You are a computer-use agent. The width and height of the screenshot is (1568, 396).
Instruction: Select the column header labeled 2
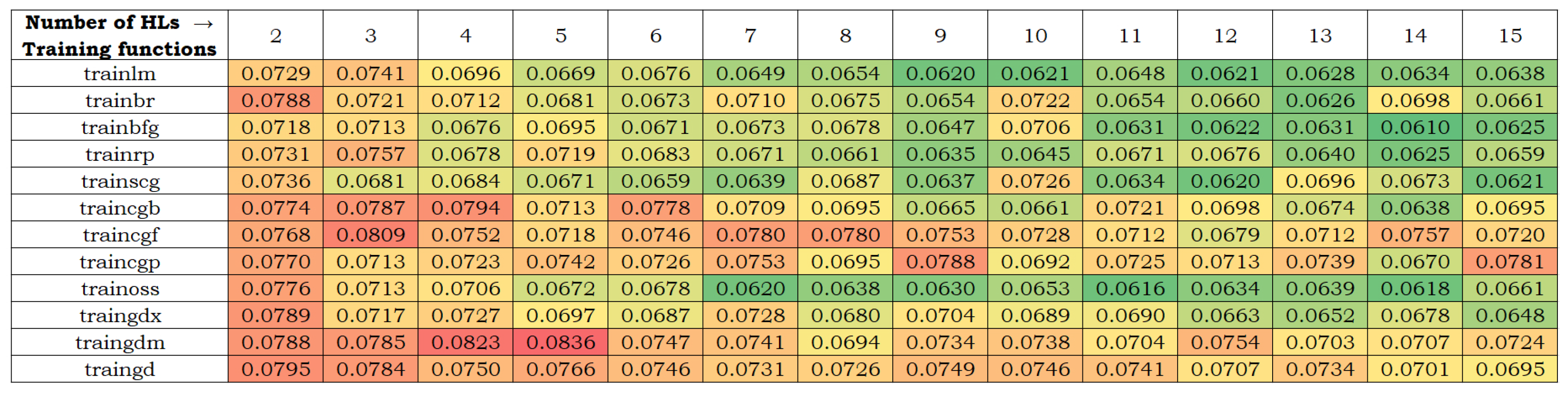[x=276, y=36]
